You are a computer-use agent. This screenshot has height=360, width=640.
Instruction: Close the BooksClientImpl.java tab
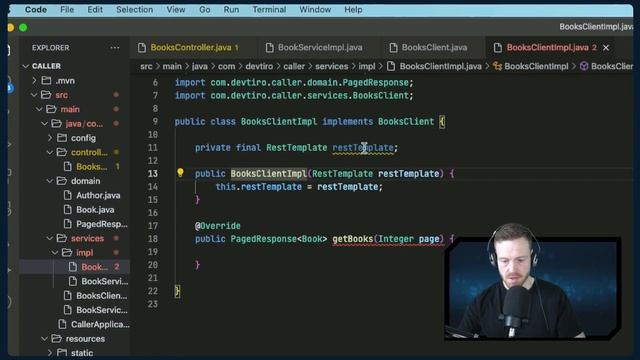[606, 48]
